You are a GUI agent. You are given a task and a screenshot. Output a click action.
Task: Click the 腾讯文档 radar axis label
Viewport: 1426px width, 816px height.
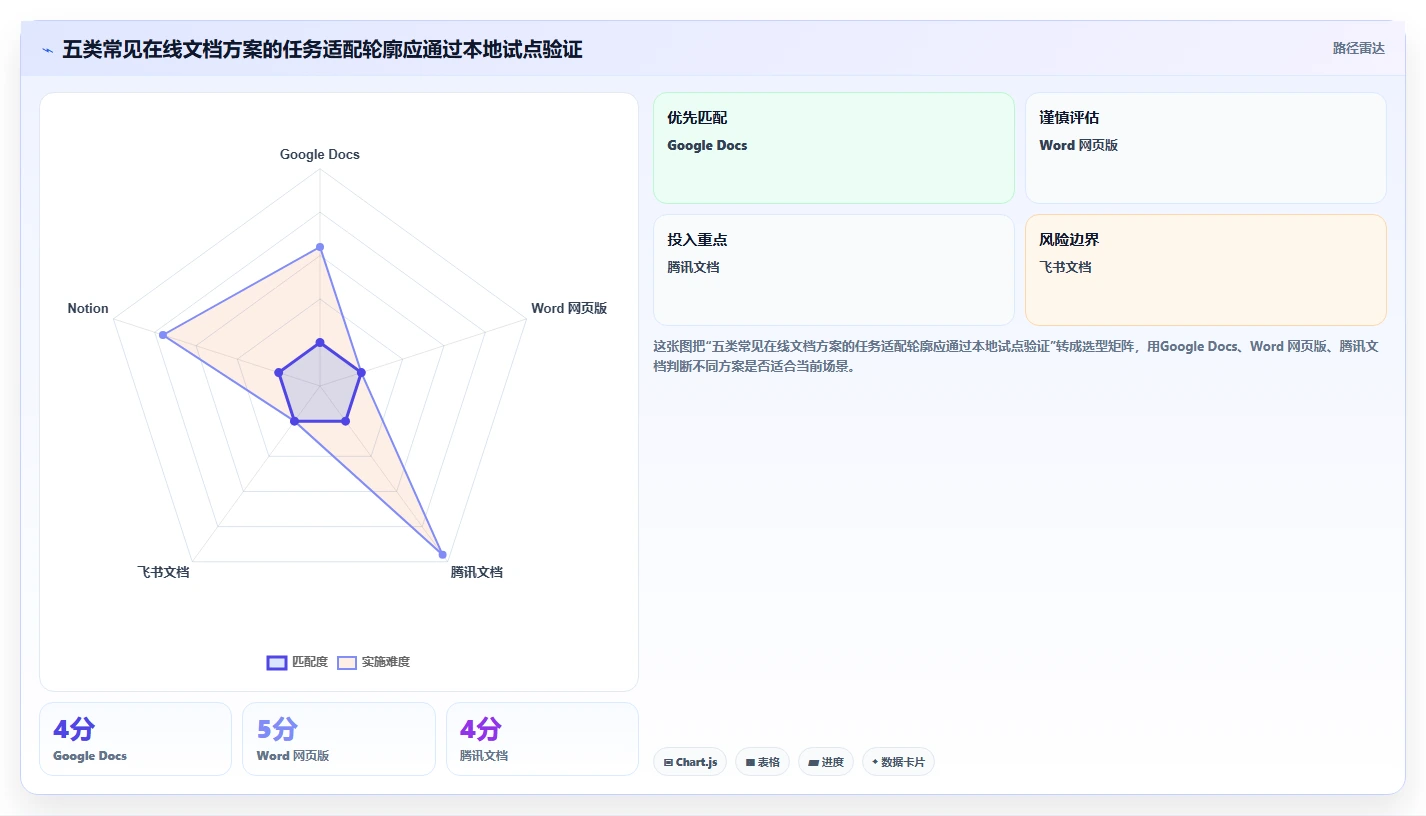tap(477, 572)
